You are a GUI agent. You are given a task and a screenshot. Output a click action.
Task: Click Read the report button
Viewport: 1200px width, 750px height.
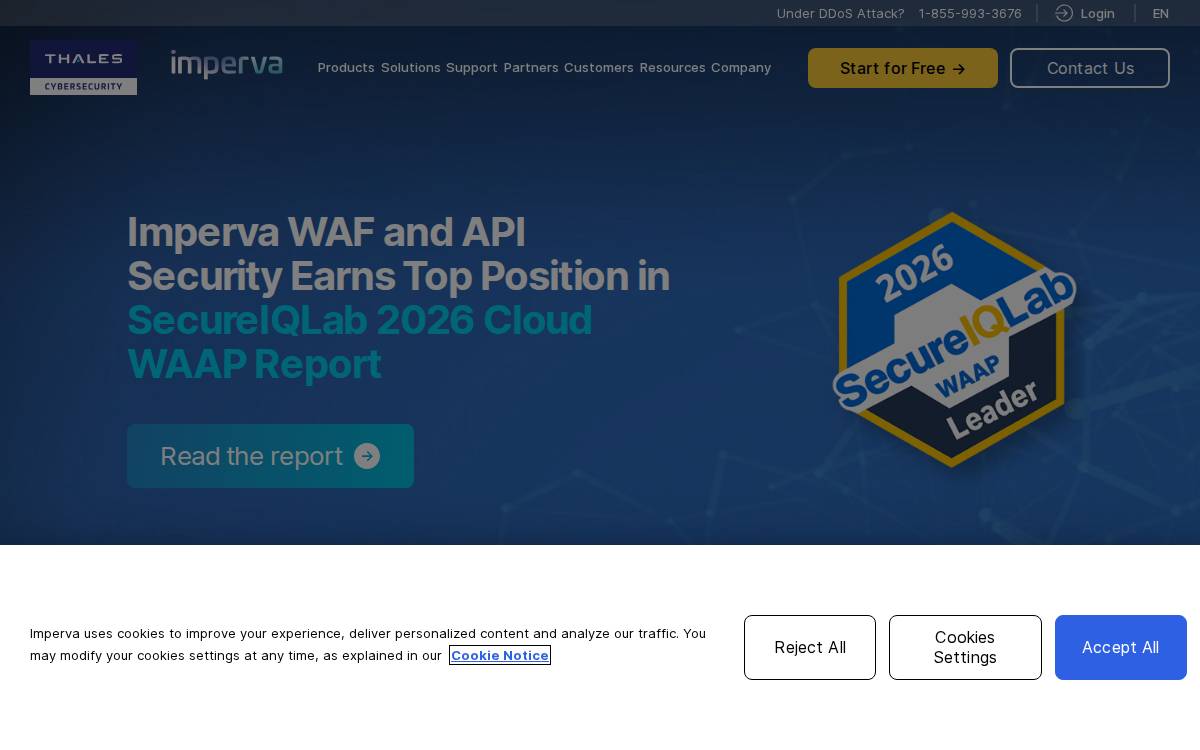point(270,456)
